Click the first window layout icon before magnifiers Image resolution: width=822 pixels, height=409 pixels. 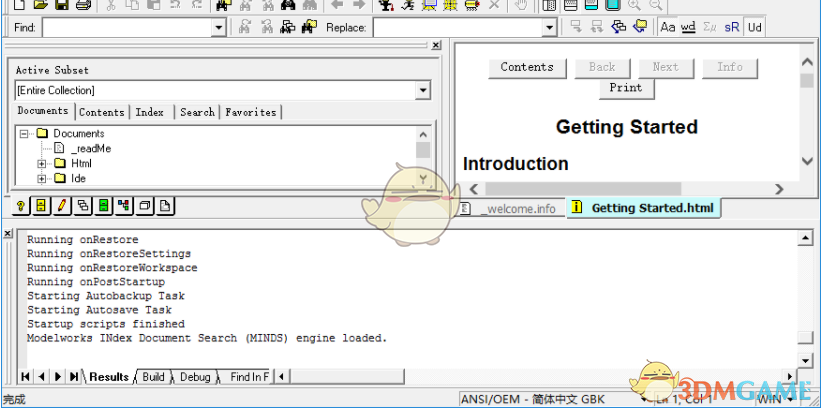pos(549,5)
